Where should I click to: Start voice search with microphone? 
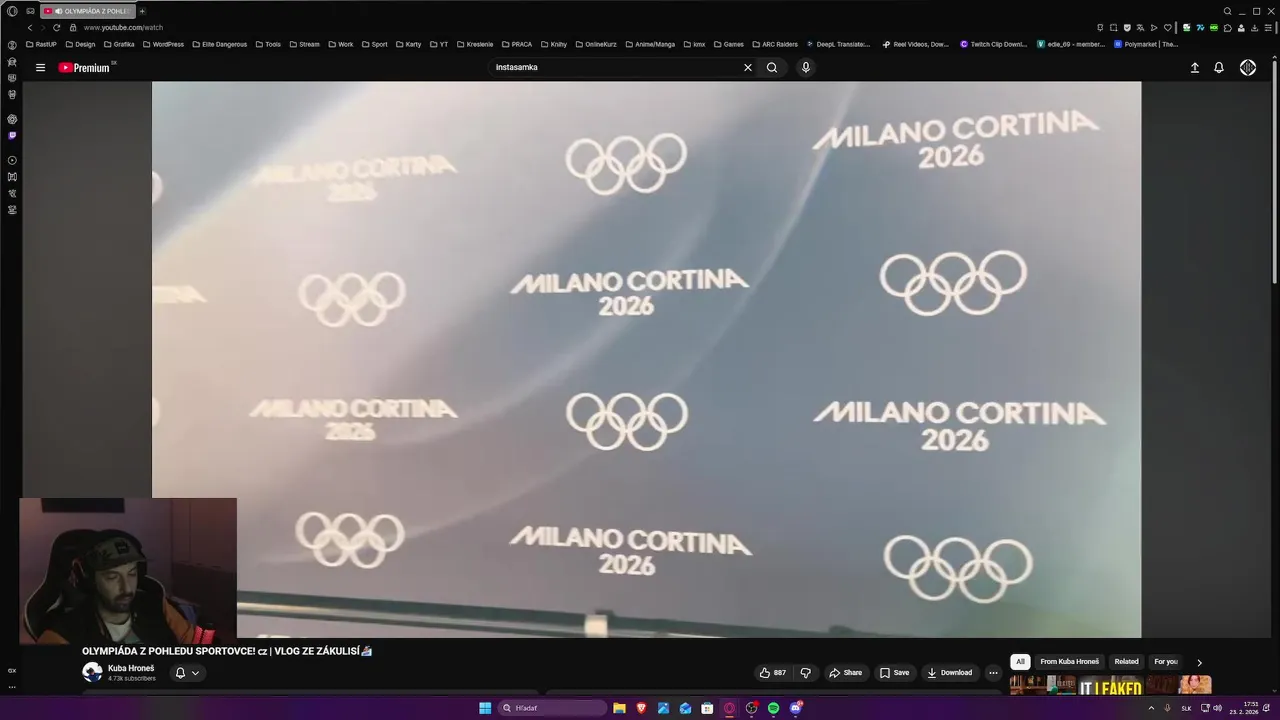pos(806,68)
